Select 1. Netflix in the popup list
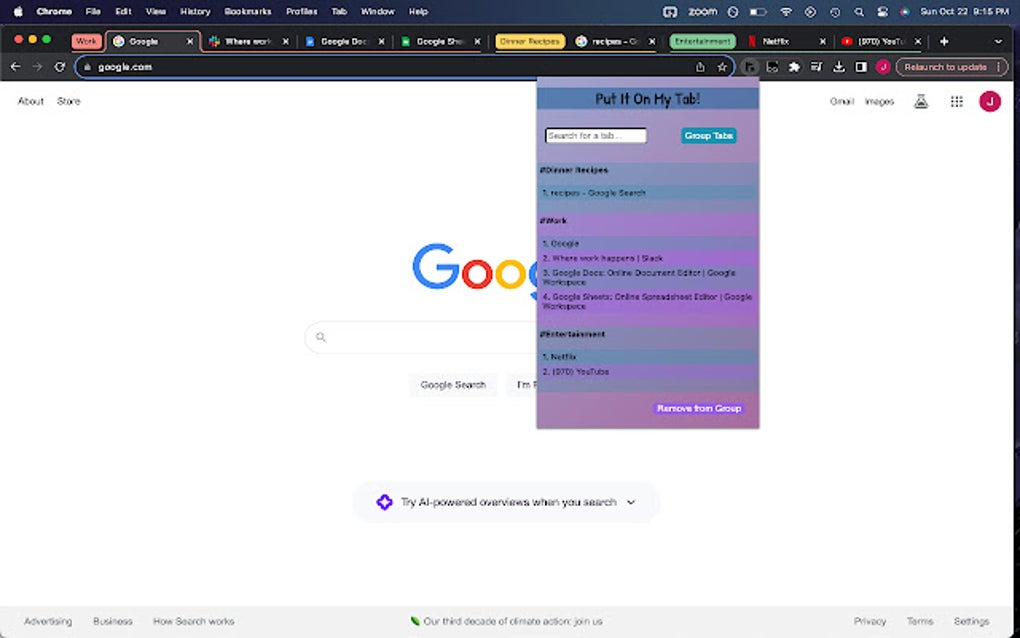Viewport: 1020px width, 638px height. click(x=648, y=356)
